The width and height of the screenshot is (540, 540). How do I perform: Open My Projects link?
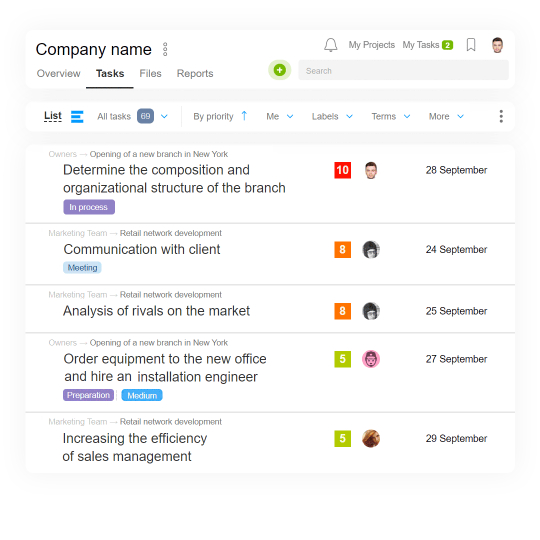tap(371, 45)
